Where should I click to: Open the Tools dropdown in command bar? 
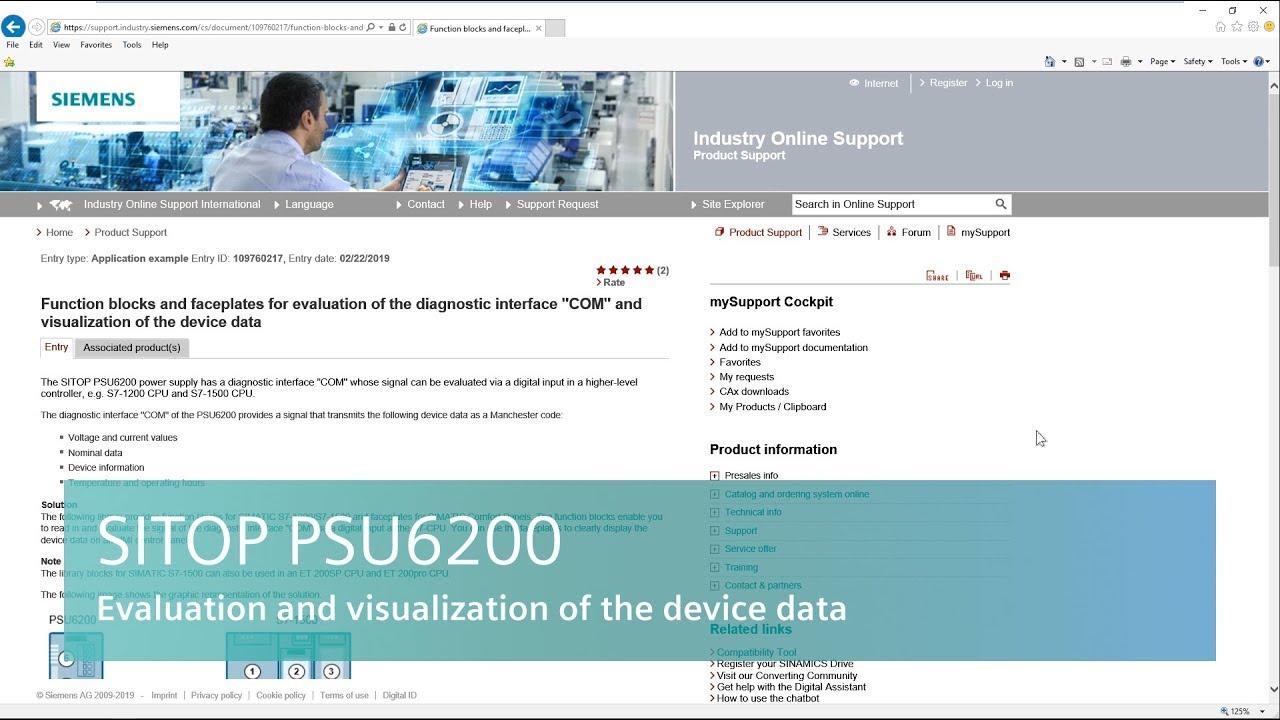coord(1235,61)
